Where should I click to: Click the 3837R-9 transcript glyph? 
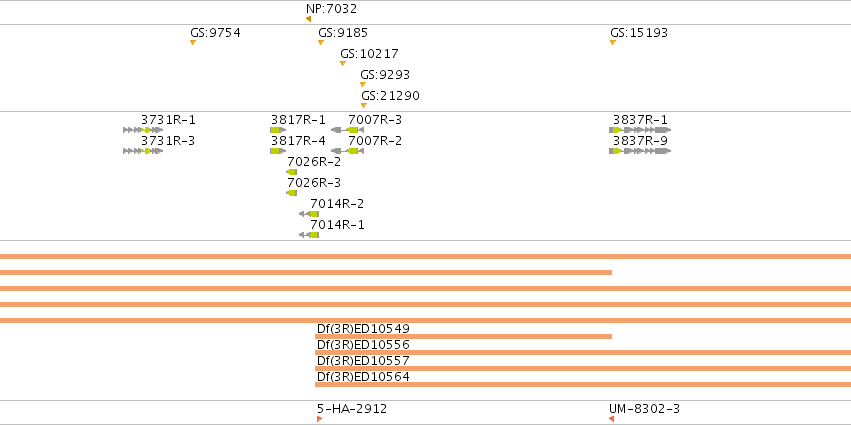[x=640, y=151]
